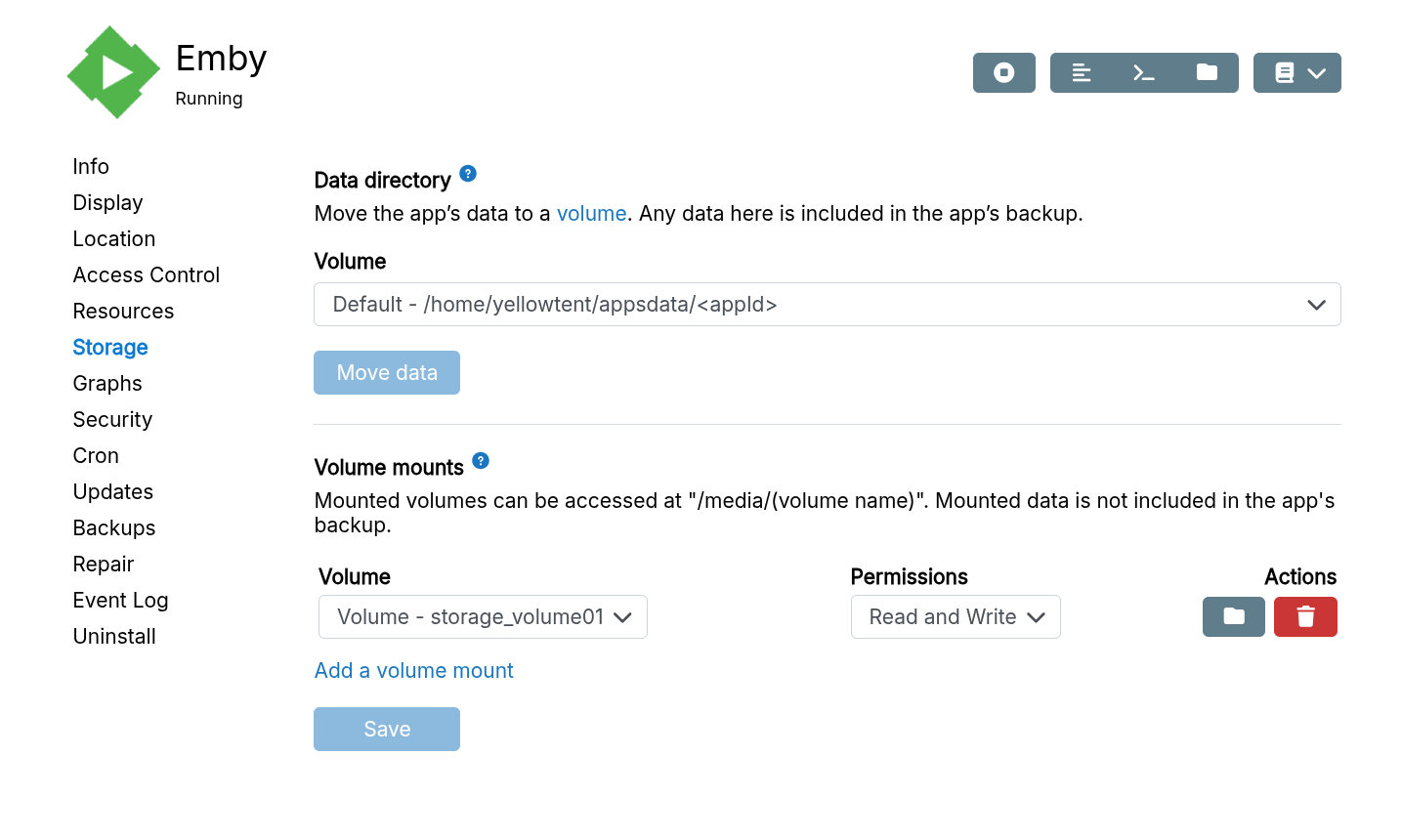This screenshot has width=1402, height=840.
Task: Delete the storage_volume01 mount
Action: point(1305,617)
